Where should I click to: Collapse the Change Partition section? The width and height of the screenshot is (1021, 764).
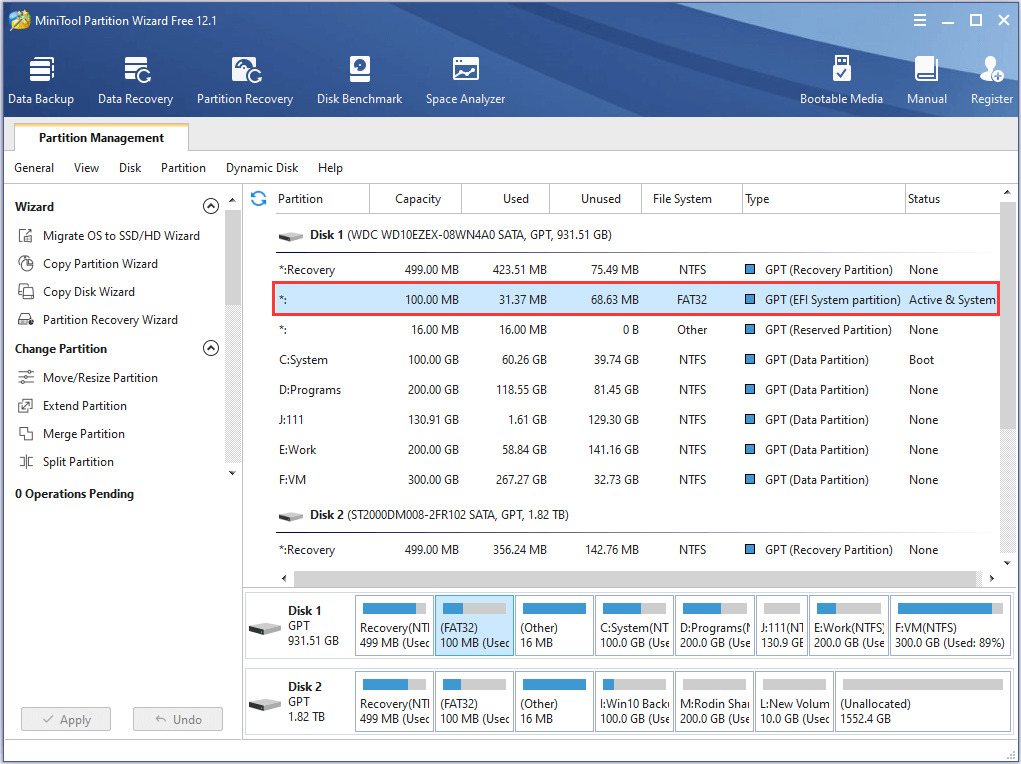click(x=210, y=349)
